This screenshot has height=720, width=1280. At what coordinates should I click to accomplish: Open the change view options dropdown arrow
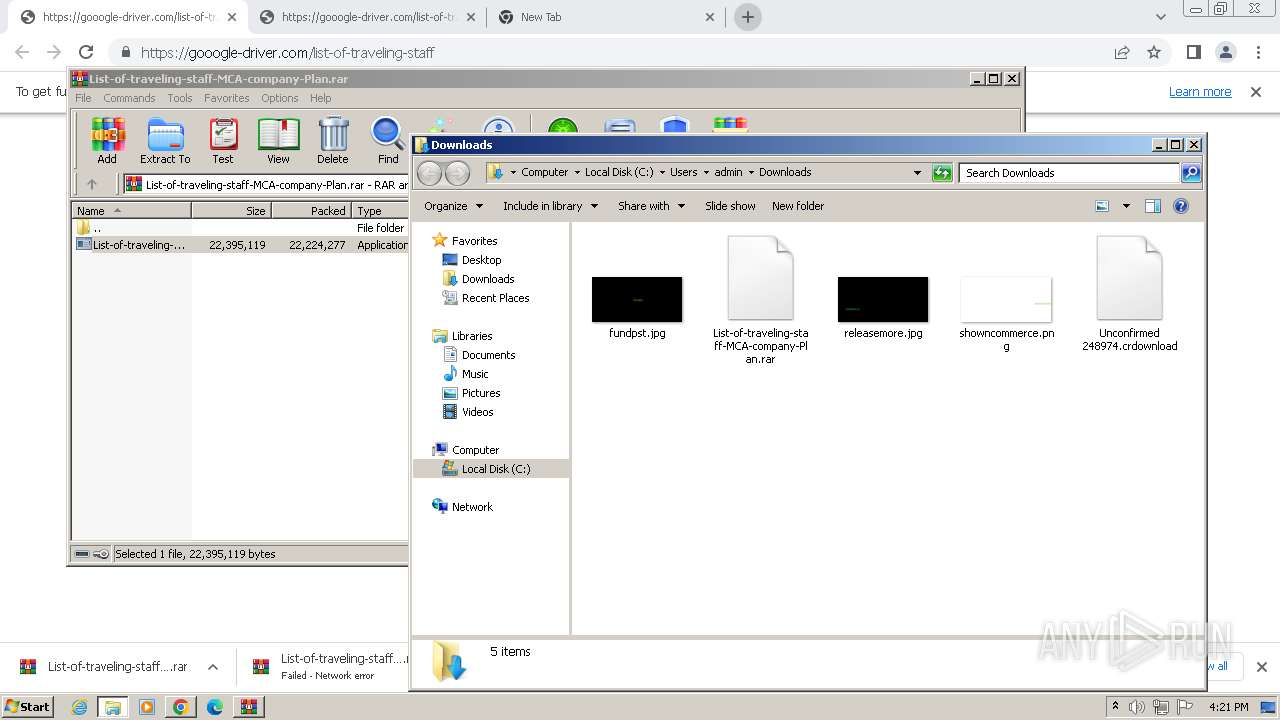tap(1125, 206)
